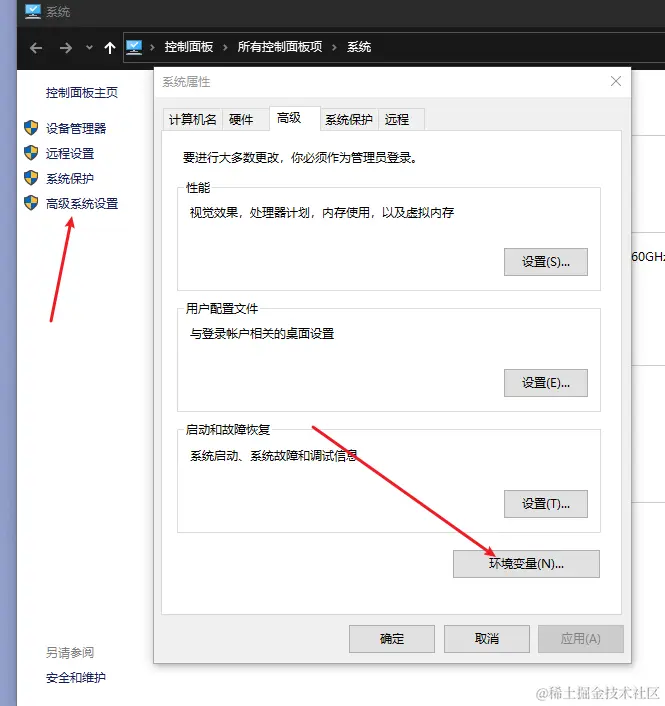Dismiss the dialog with 取消

pos(487,638)
